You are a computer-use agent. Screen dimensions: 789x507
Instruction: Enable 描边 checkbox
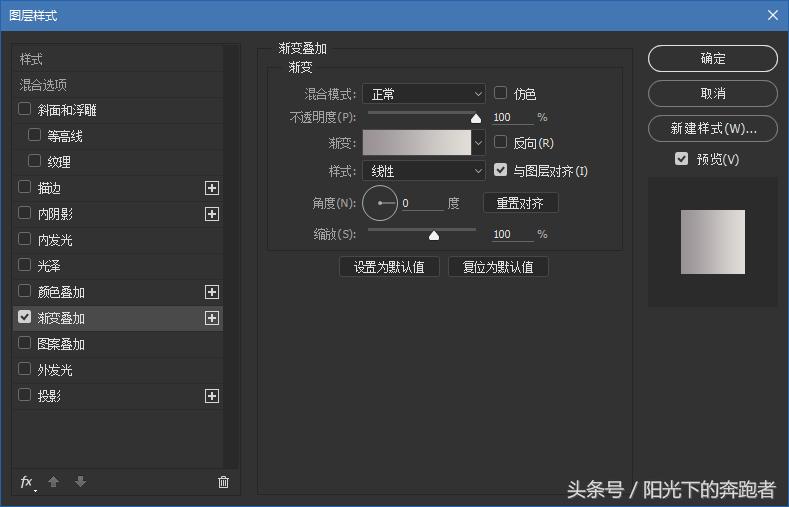[x=24, y=187]
